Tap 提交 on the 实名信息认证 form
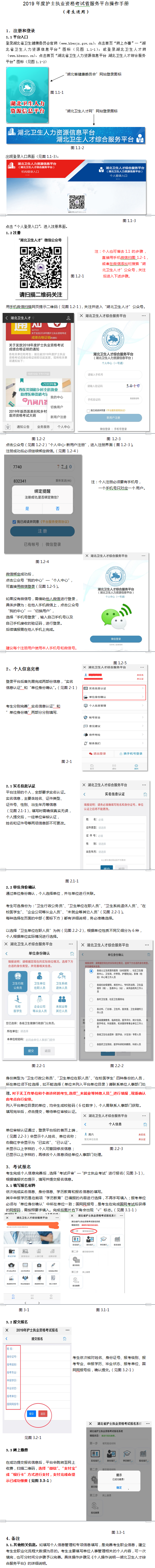 tap(106, 869)
